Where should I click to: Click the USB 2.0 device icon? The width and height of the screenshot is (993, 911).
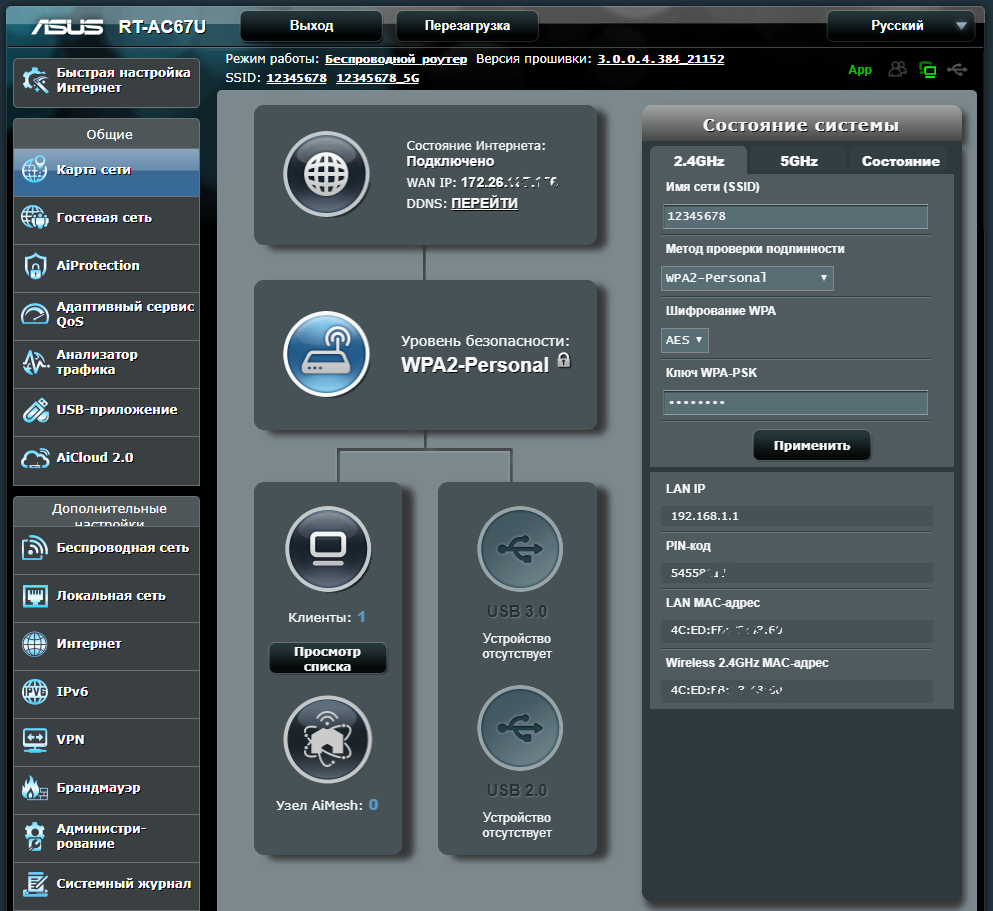pyautogui.click(x=519, y=728)
